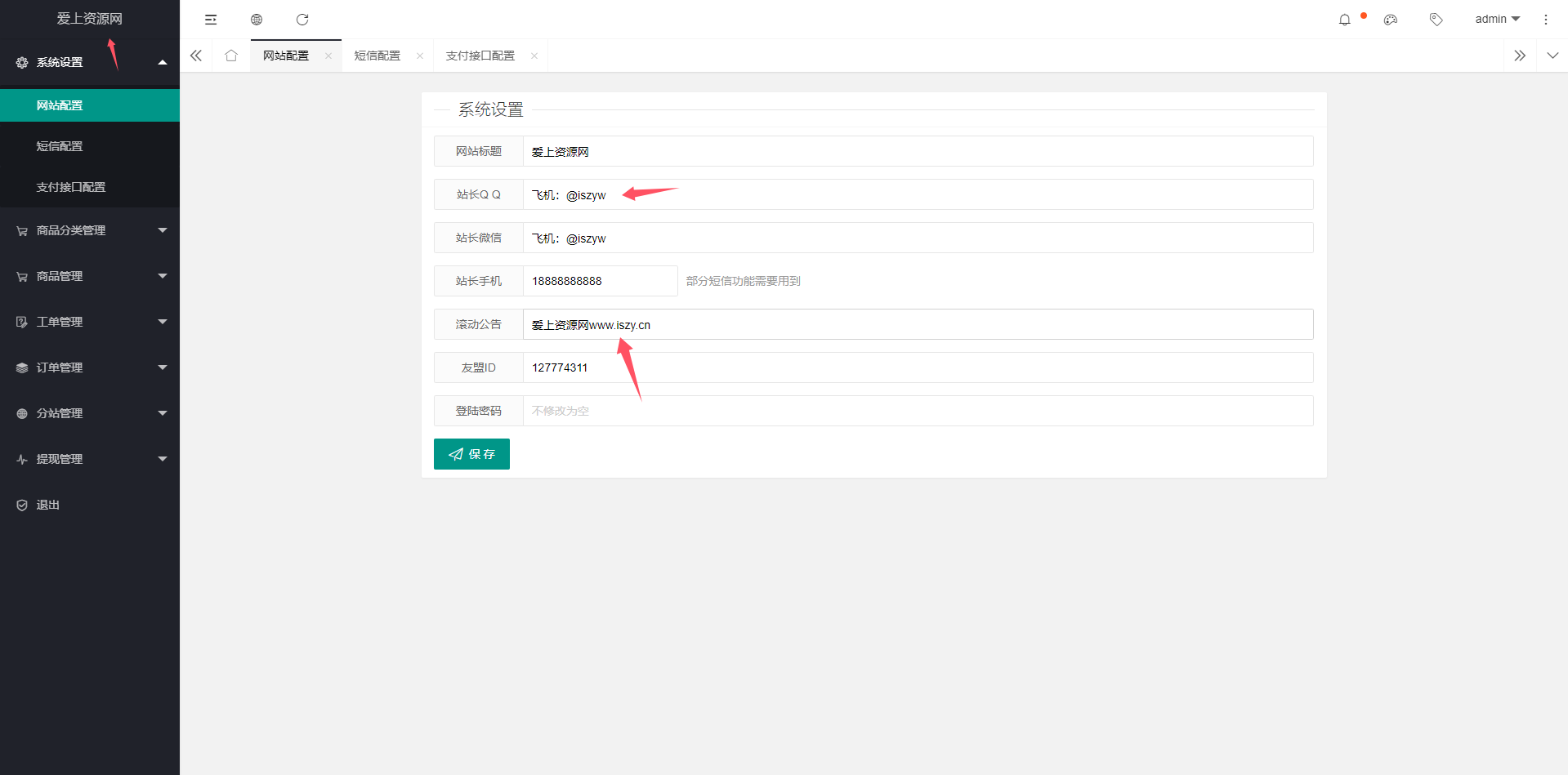
Task: Open the notification bell icon
Action: coord(1344,20)
